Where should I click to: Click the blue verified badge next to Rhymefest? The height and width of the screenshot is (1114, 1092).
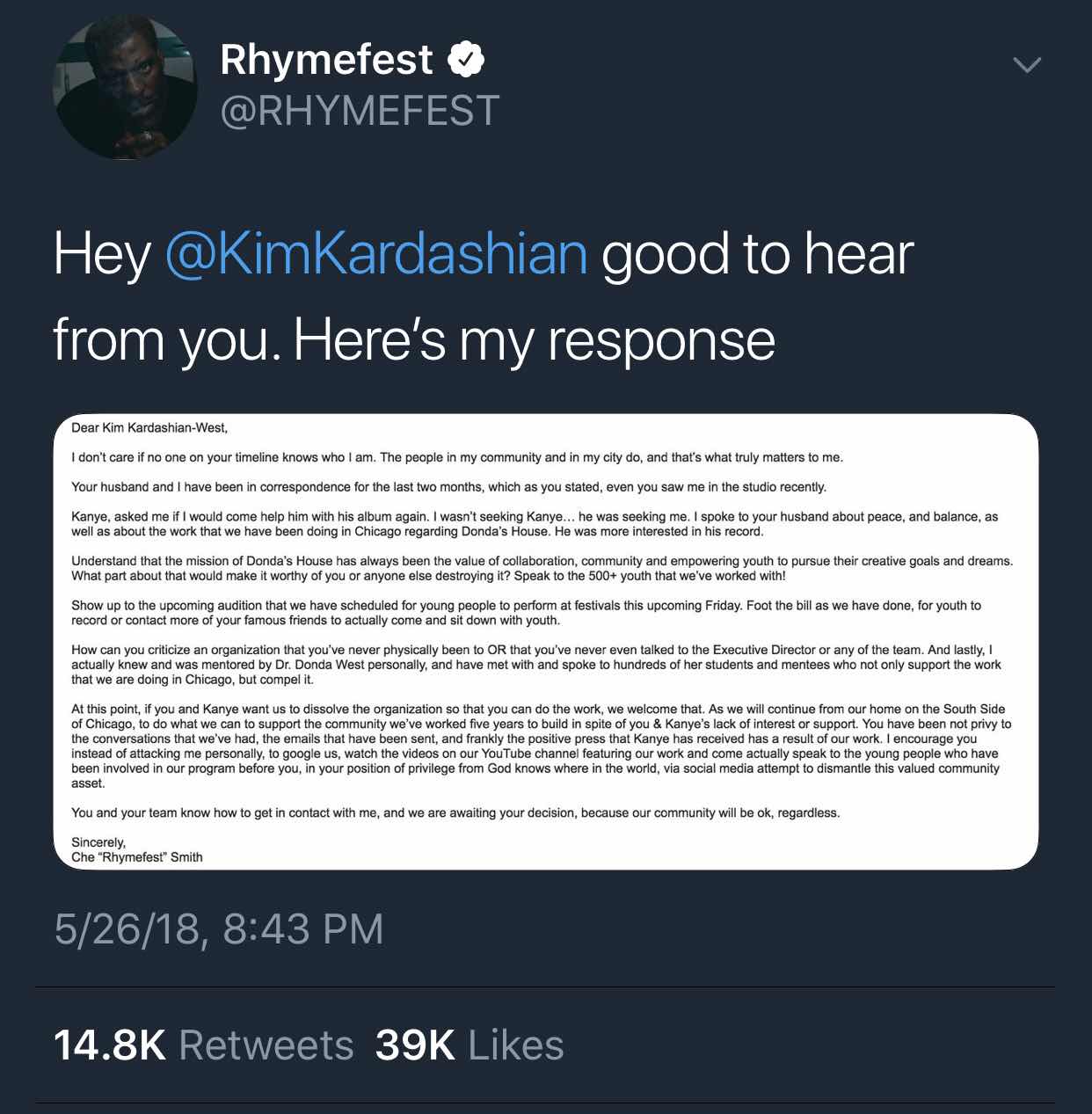click(466, 60)
